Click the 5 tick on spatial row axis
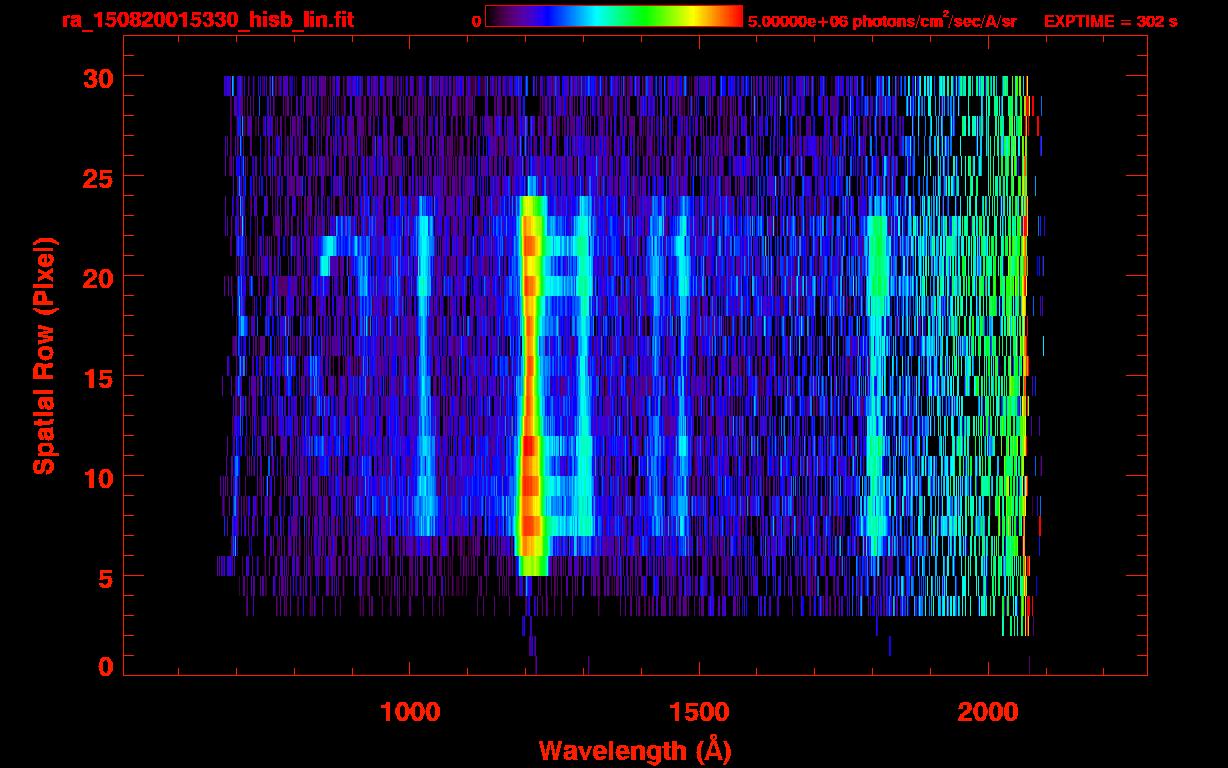 point(104,577)
